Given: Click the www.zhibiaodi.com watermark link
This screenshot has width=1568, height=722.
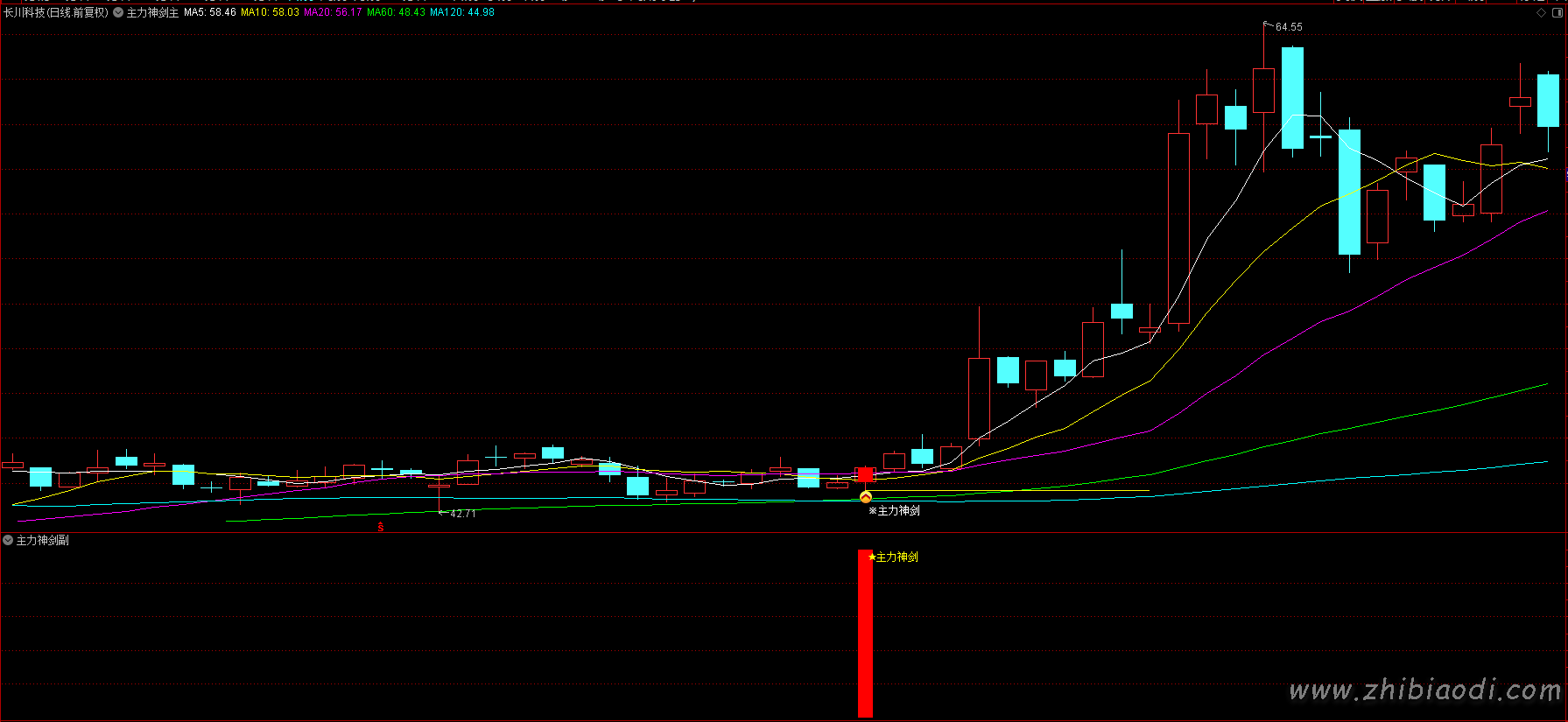Looking at the screenshot, I should (x=1424, y=690).
